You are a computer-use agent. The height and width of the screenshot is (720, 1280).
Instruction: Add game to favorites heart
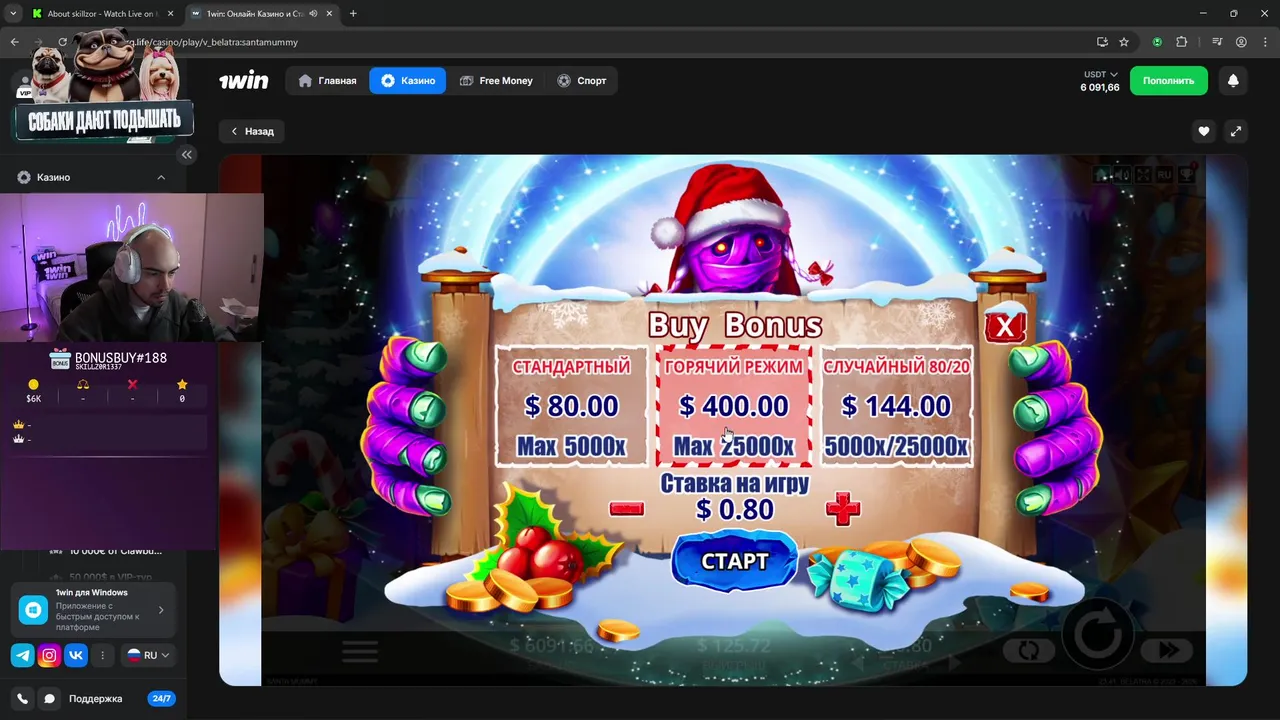tap(1204, 131)
